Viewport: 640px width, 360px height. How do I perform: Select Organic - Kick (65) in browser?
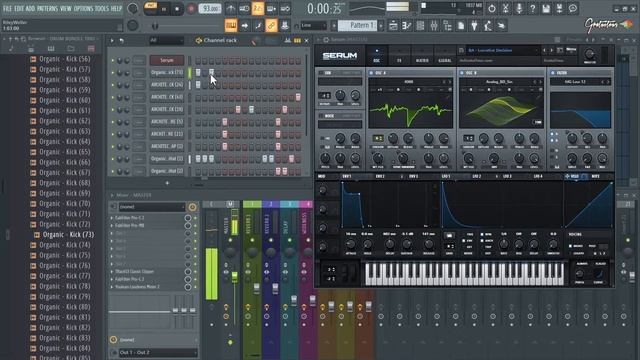[64, 152]
